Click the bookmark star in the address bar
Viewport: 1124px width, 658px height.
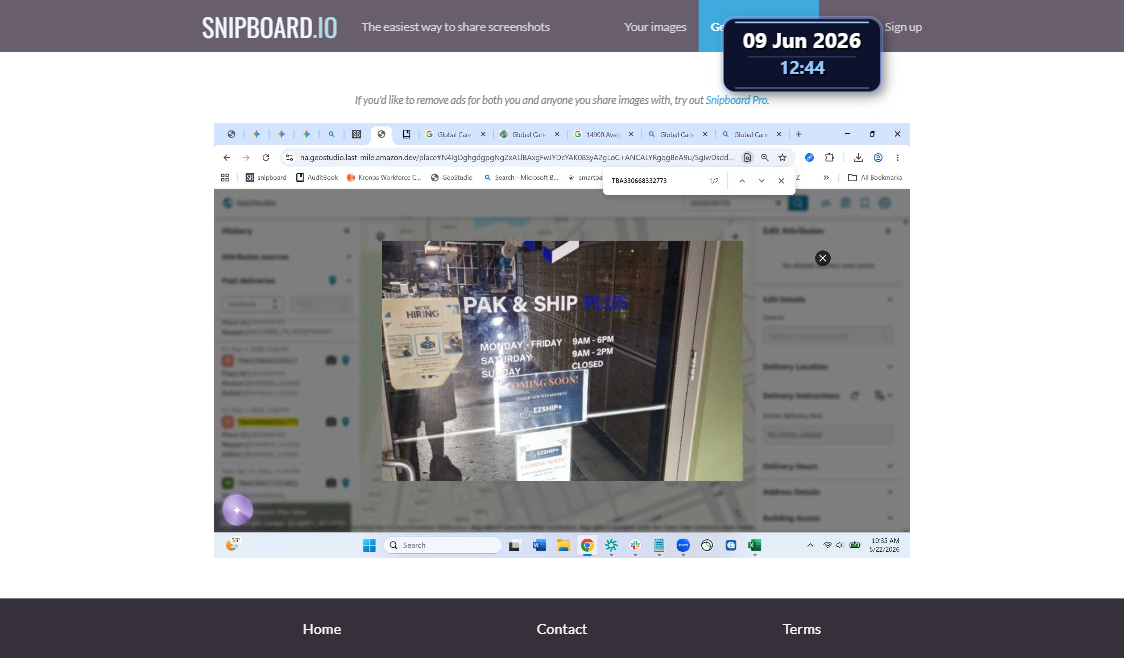click(783, 158)
